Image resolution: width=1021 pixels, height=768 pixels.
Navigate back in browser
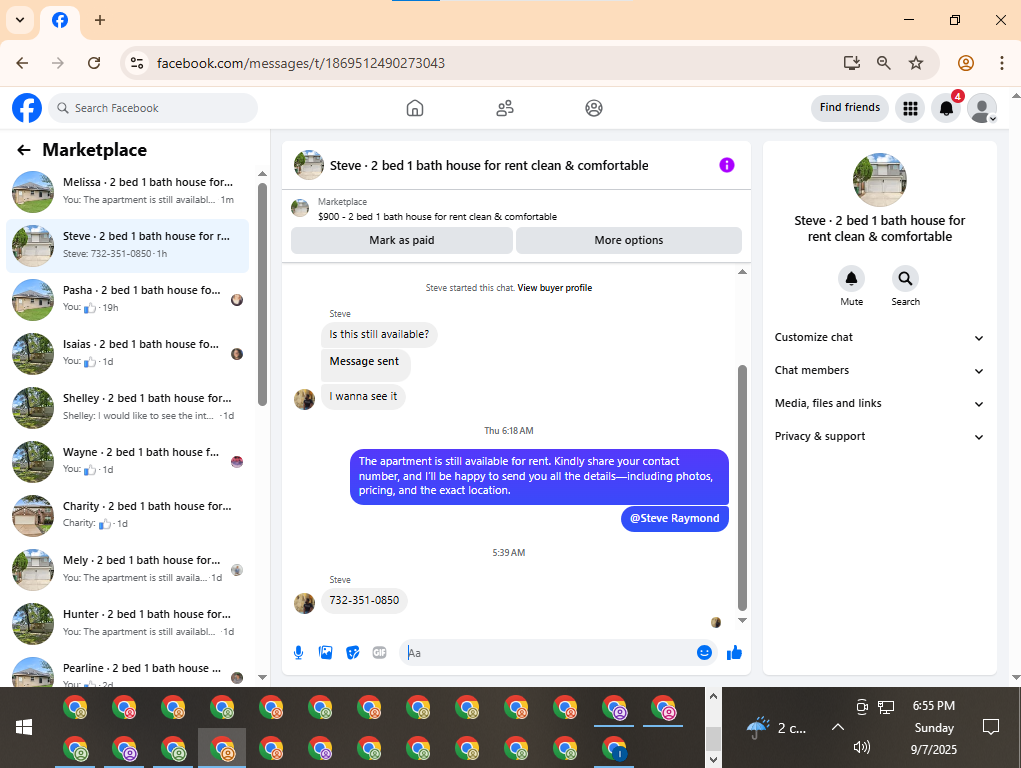22,63
